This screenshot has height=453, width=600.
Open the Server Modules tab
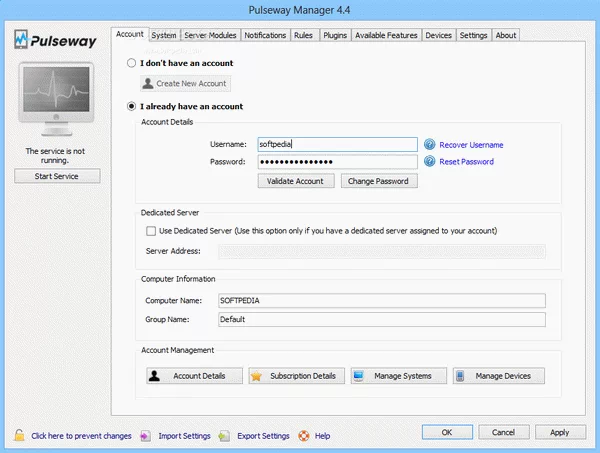coord(210,35)
